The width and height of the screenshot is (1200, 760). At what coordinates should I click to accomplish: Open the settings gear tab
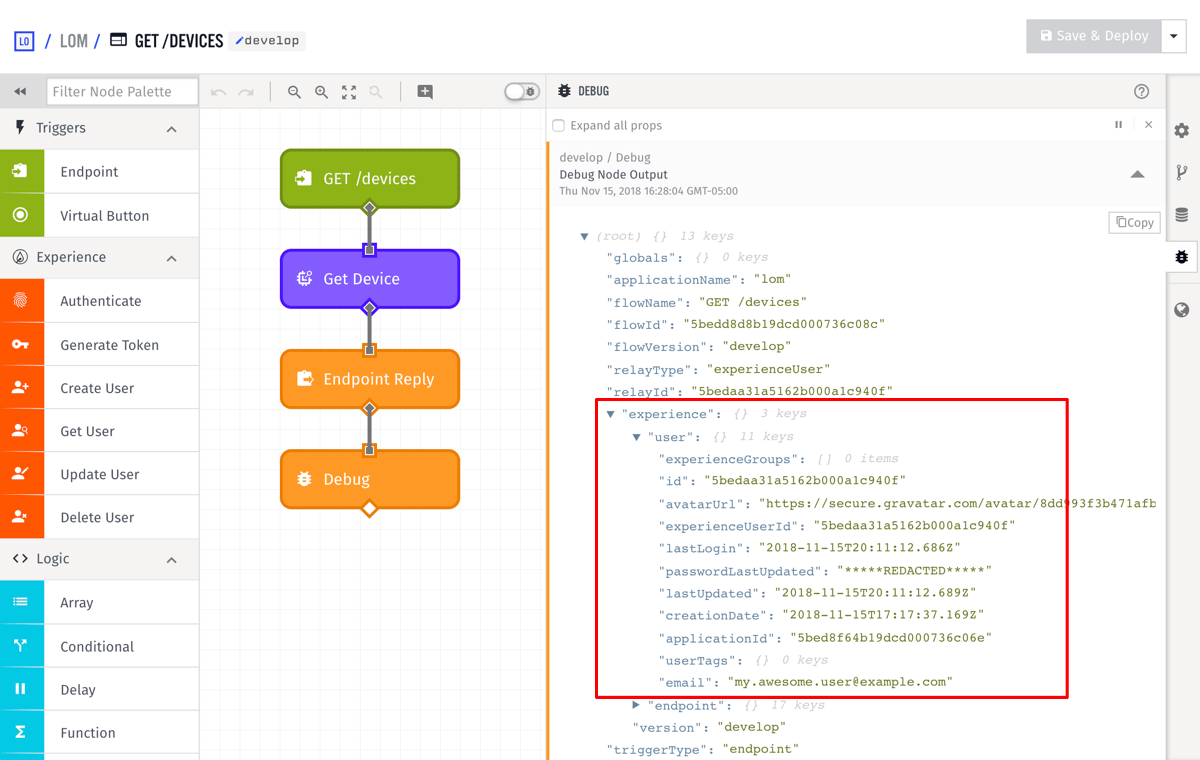pos(1182,131)
